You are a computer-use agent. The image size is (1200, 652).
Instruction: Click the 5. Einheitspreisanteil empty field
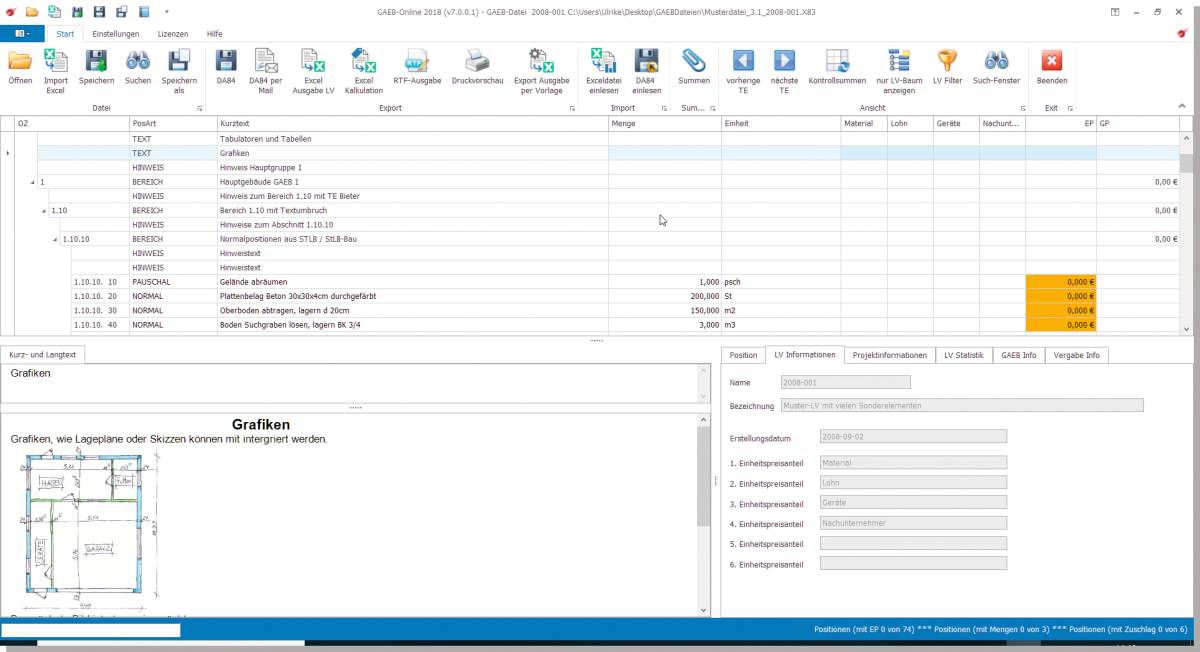pos(912,543)
